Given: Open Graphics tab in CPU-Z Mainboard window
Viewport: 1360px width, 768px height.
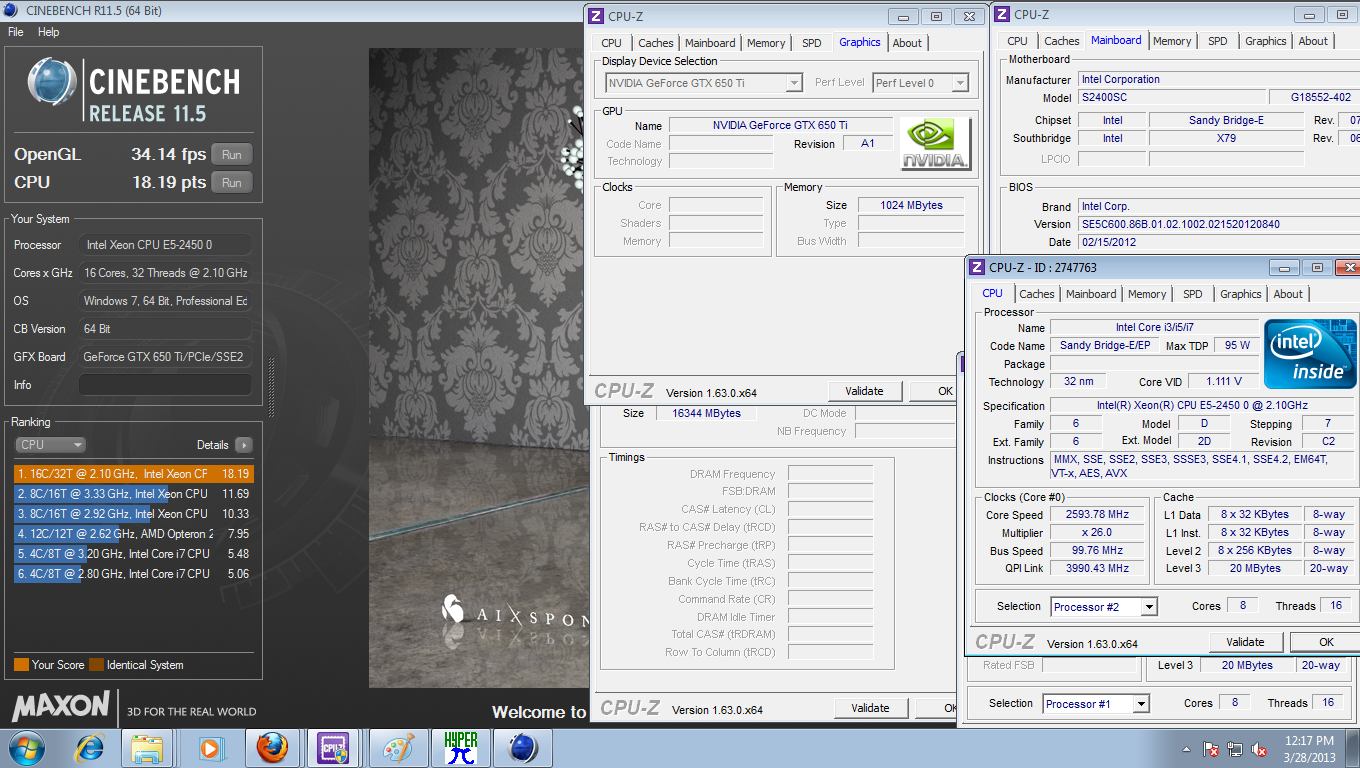Looking at the screenshot, I should (x=1265, y=41).
